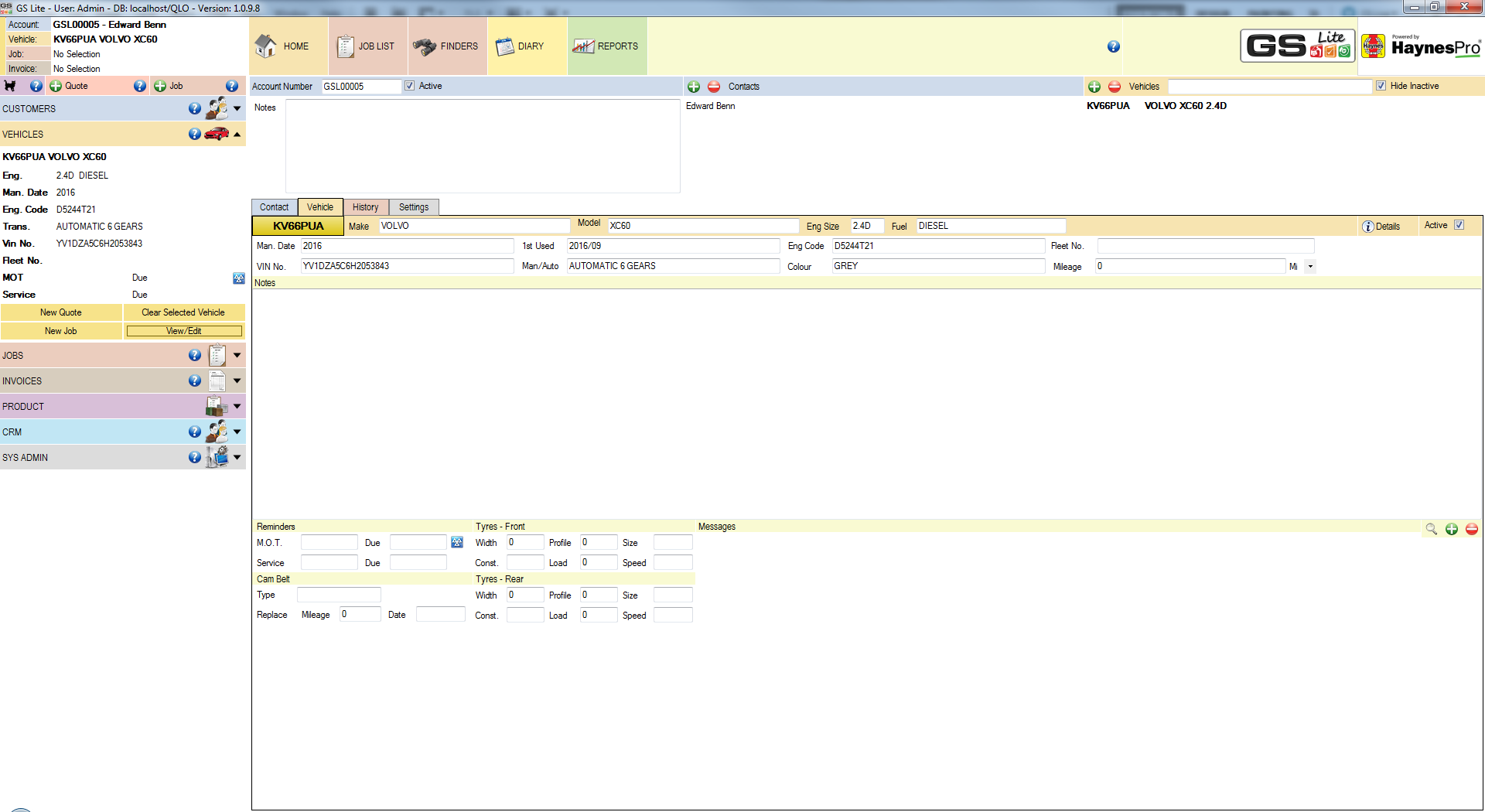Open the JOB LIST toolbar item
This screenshot has height=812, width=1485.
pos(367,46)
